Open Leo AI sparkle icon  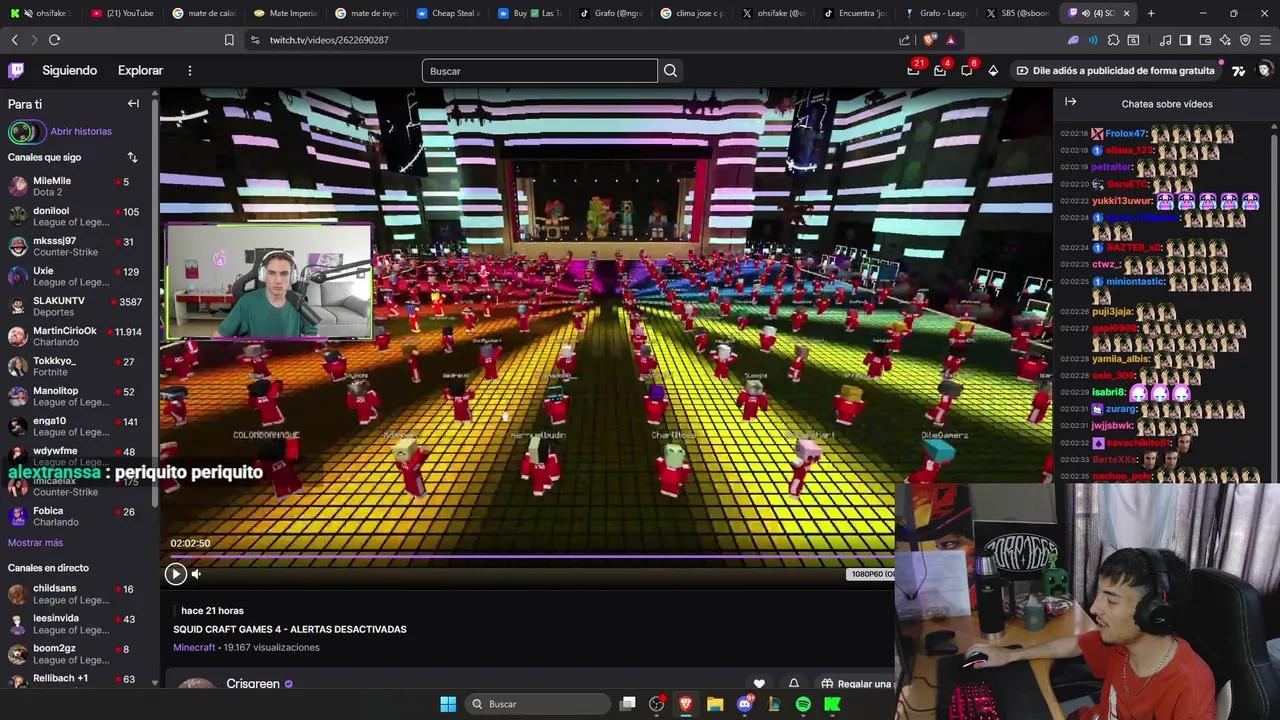coord(1225,40)
